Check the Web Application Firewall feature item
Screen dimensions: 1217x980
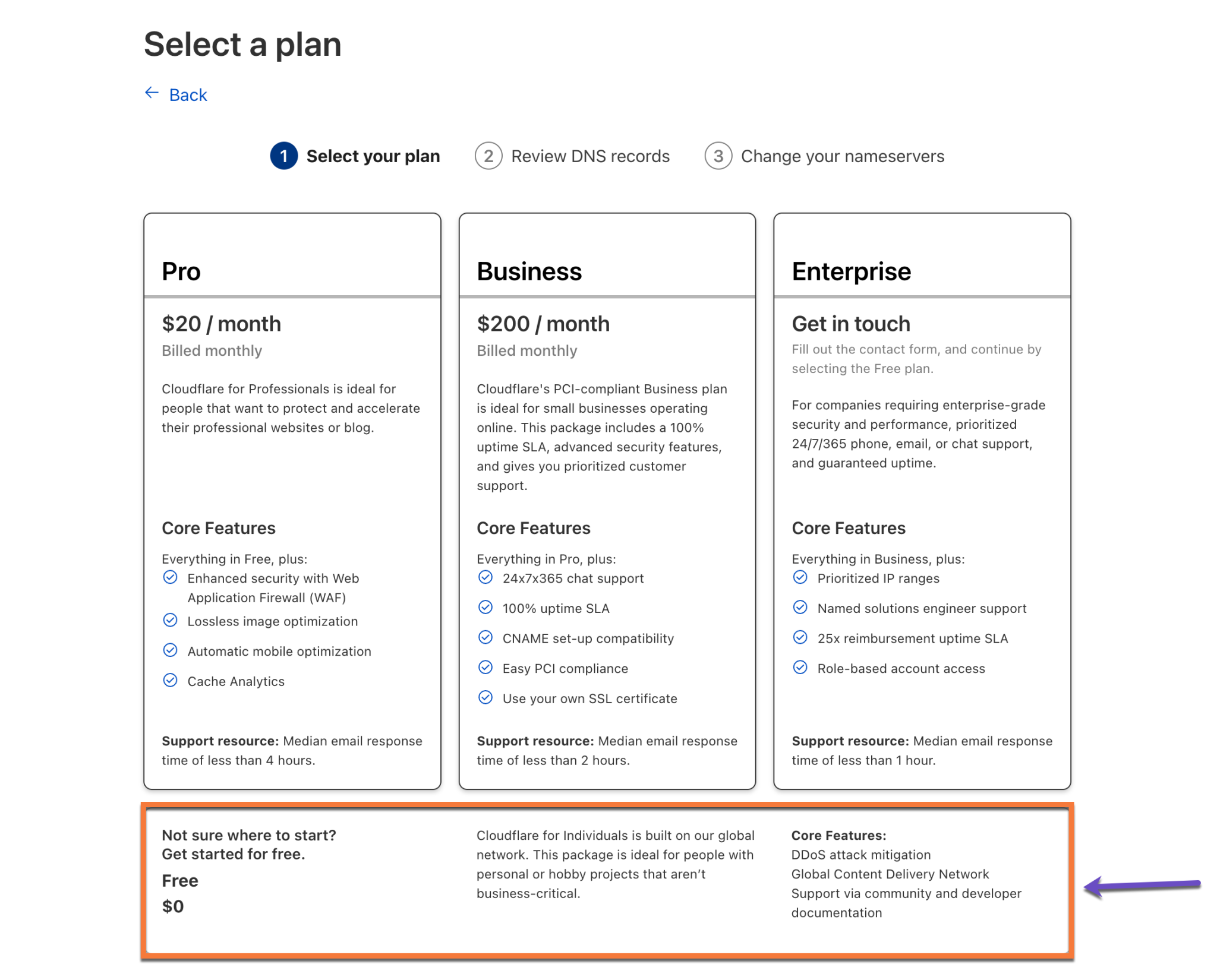171,577
